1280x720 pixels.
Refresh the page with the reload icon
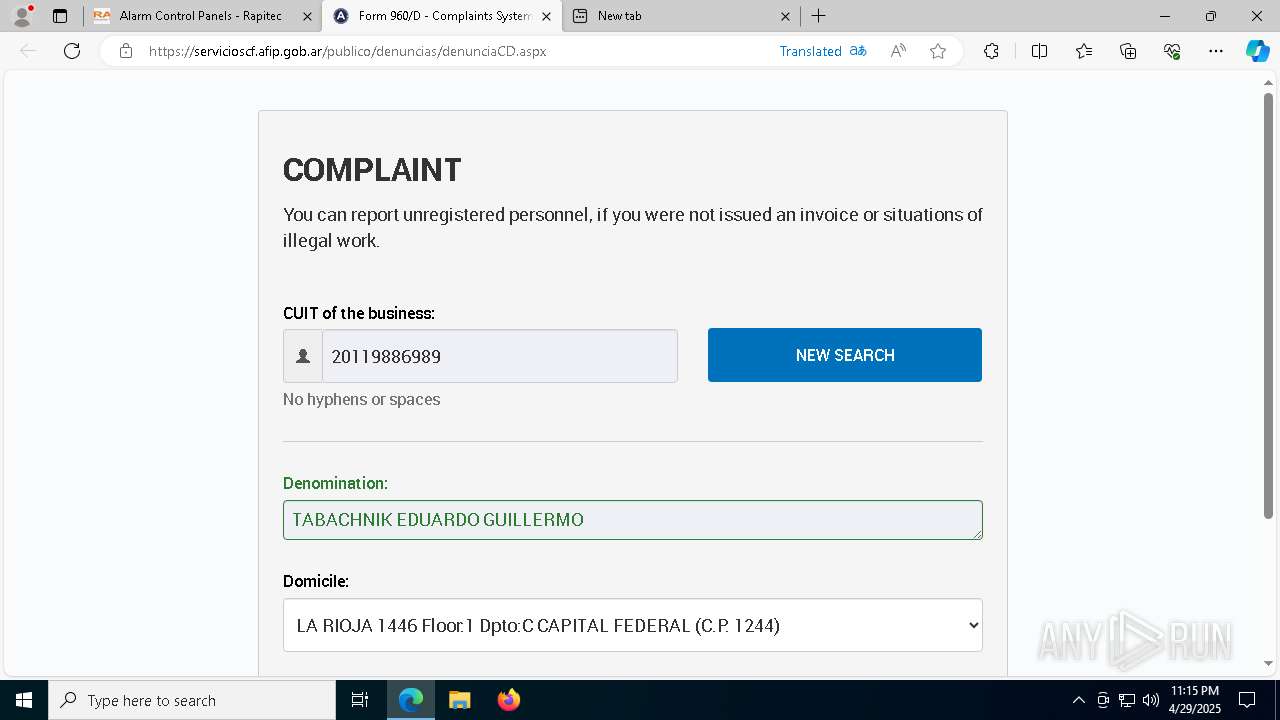click(x=72, y=51)
